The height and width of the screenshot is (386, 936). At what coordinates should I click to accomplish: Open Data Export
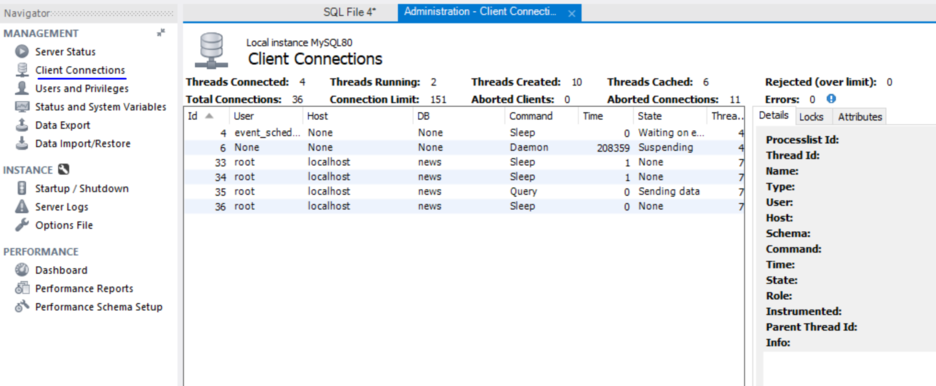(63, 125)
